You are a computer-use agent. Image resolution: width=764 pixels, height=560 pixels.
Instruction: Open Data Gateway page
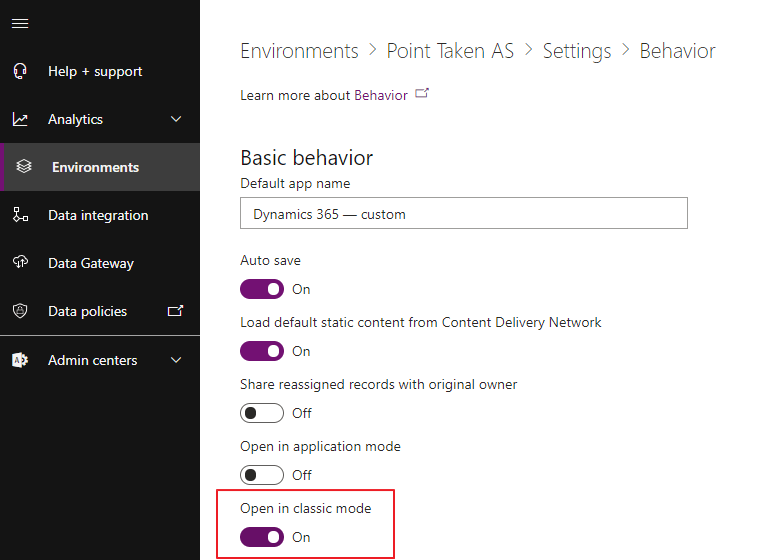pyautogui.click(x=100, y=263)
